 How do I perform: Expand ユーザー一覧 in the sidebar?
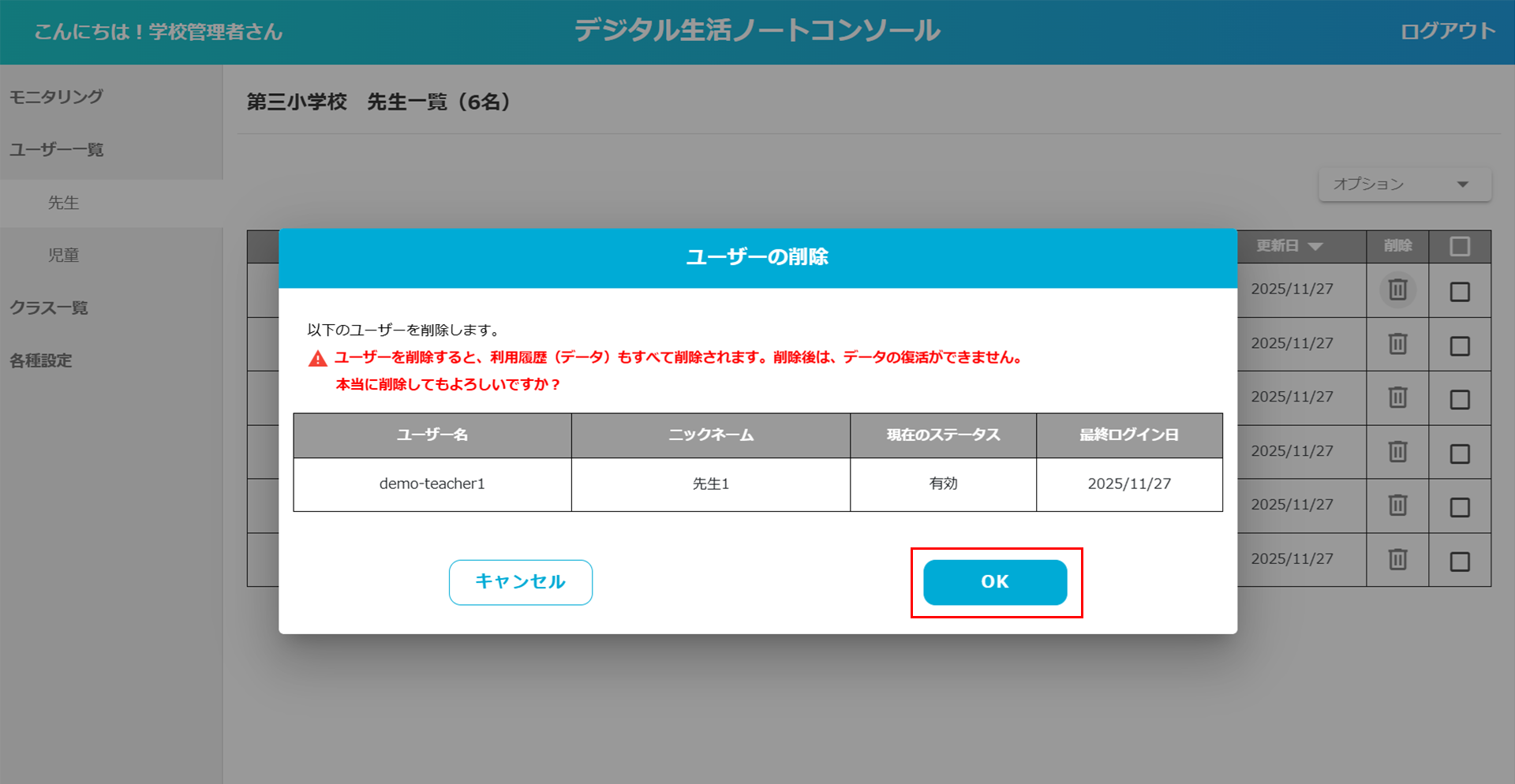57,150
